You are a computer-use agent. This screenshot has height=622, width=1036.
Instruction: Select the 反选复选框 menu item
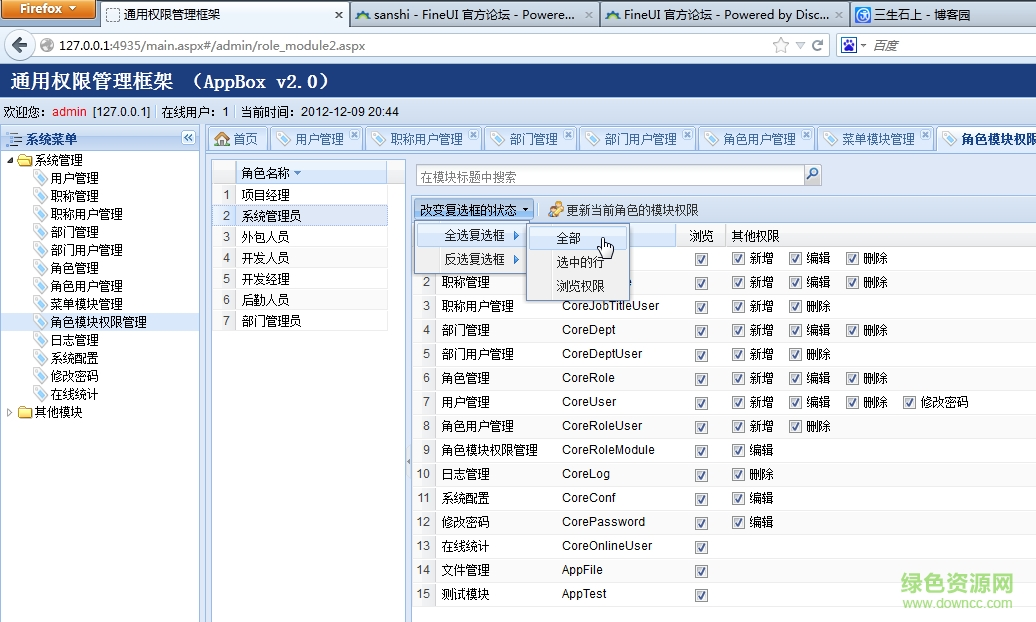tap(474, 259)
